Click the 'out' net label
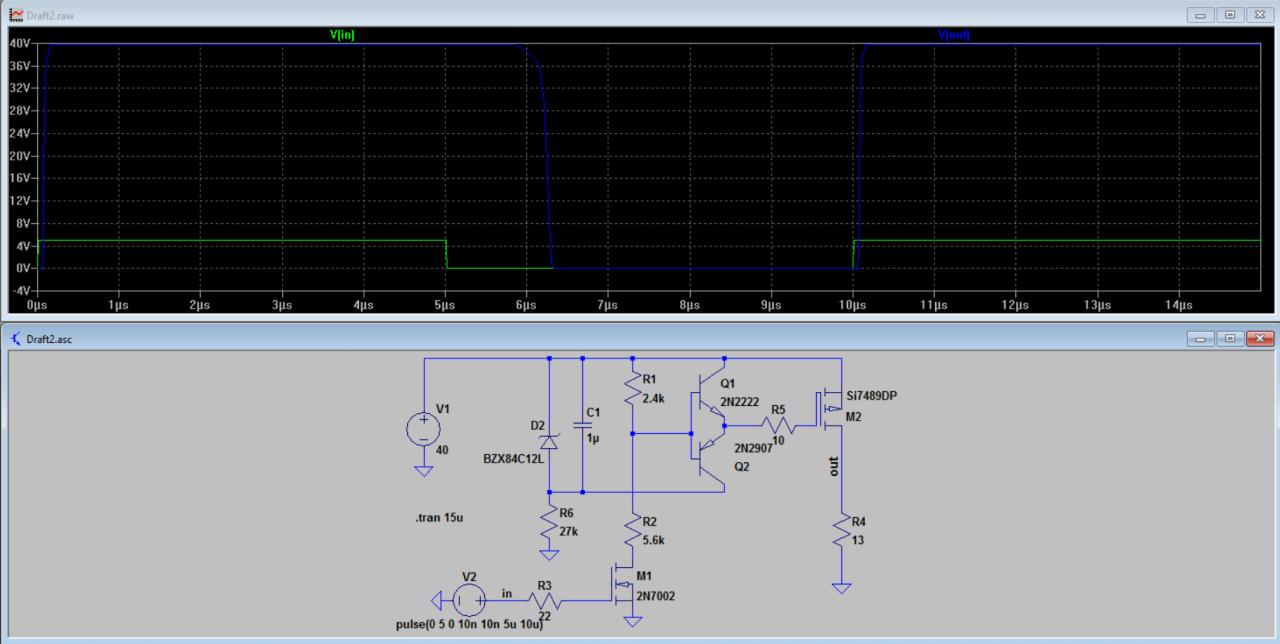The width and height of the screenshot is (1280, 644). 833,465
